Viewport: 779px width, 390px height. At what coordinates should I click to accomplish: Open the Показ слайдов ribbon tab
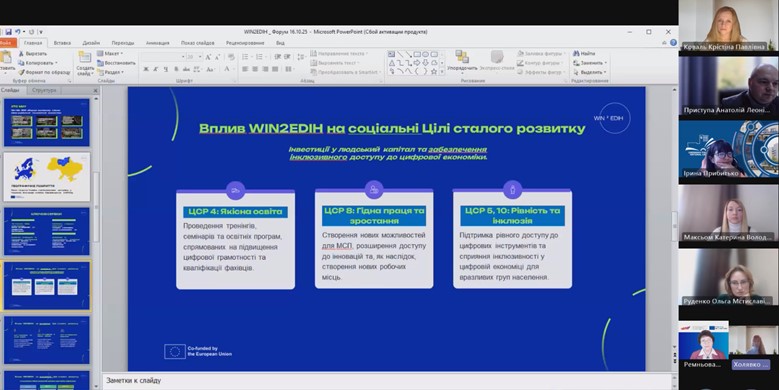[x=198, y=43]
